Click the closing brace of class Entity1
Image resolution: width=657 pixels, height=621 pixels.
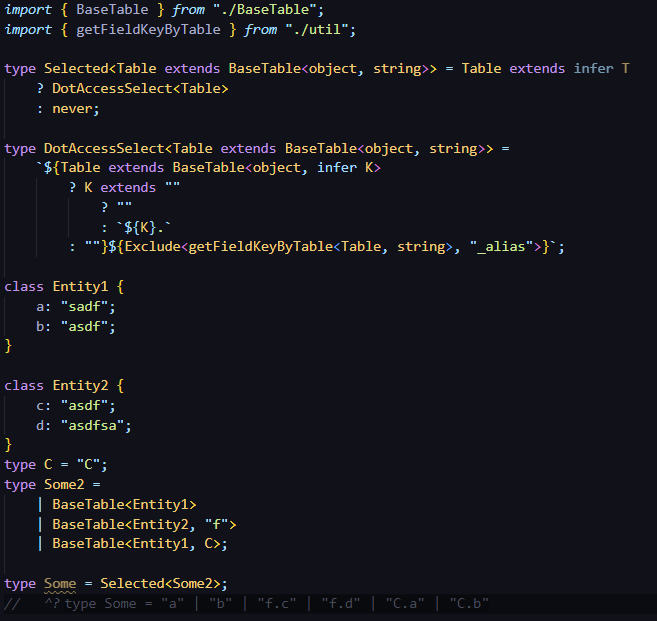pyautogui.click(x=8, y=346)
